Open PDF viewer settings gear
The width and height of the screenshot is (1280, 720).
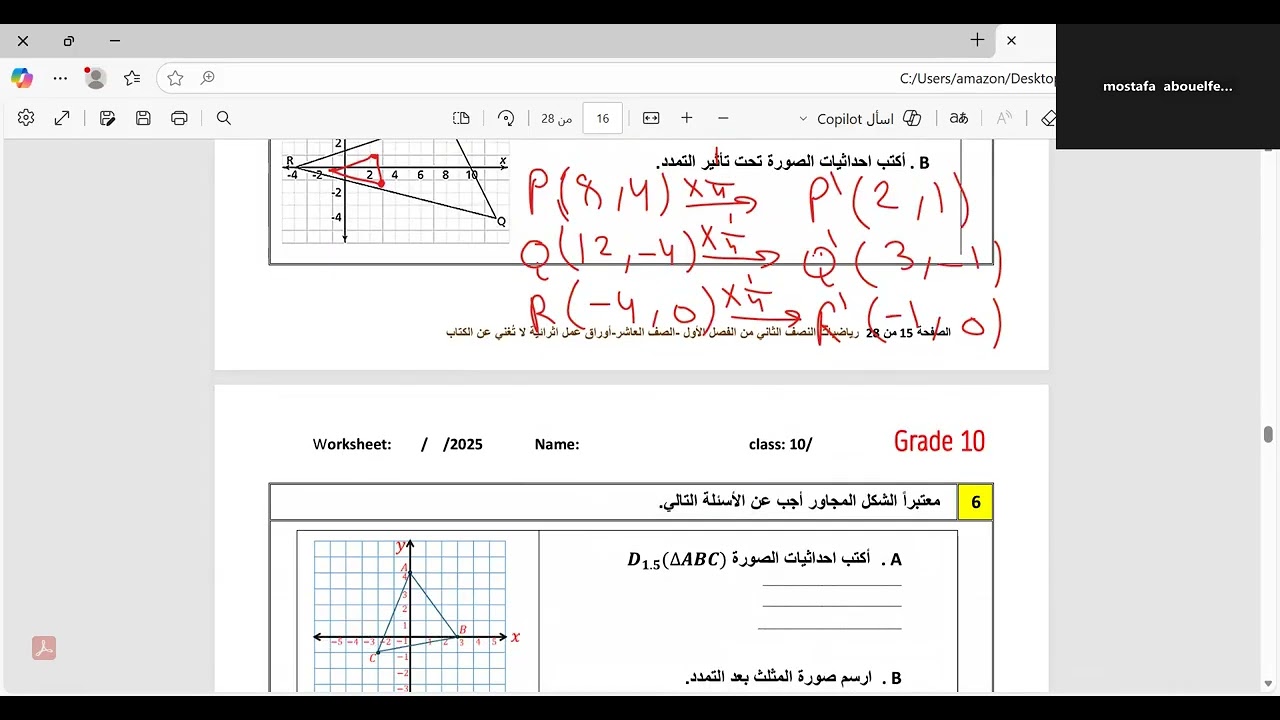(26, 118)
